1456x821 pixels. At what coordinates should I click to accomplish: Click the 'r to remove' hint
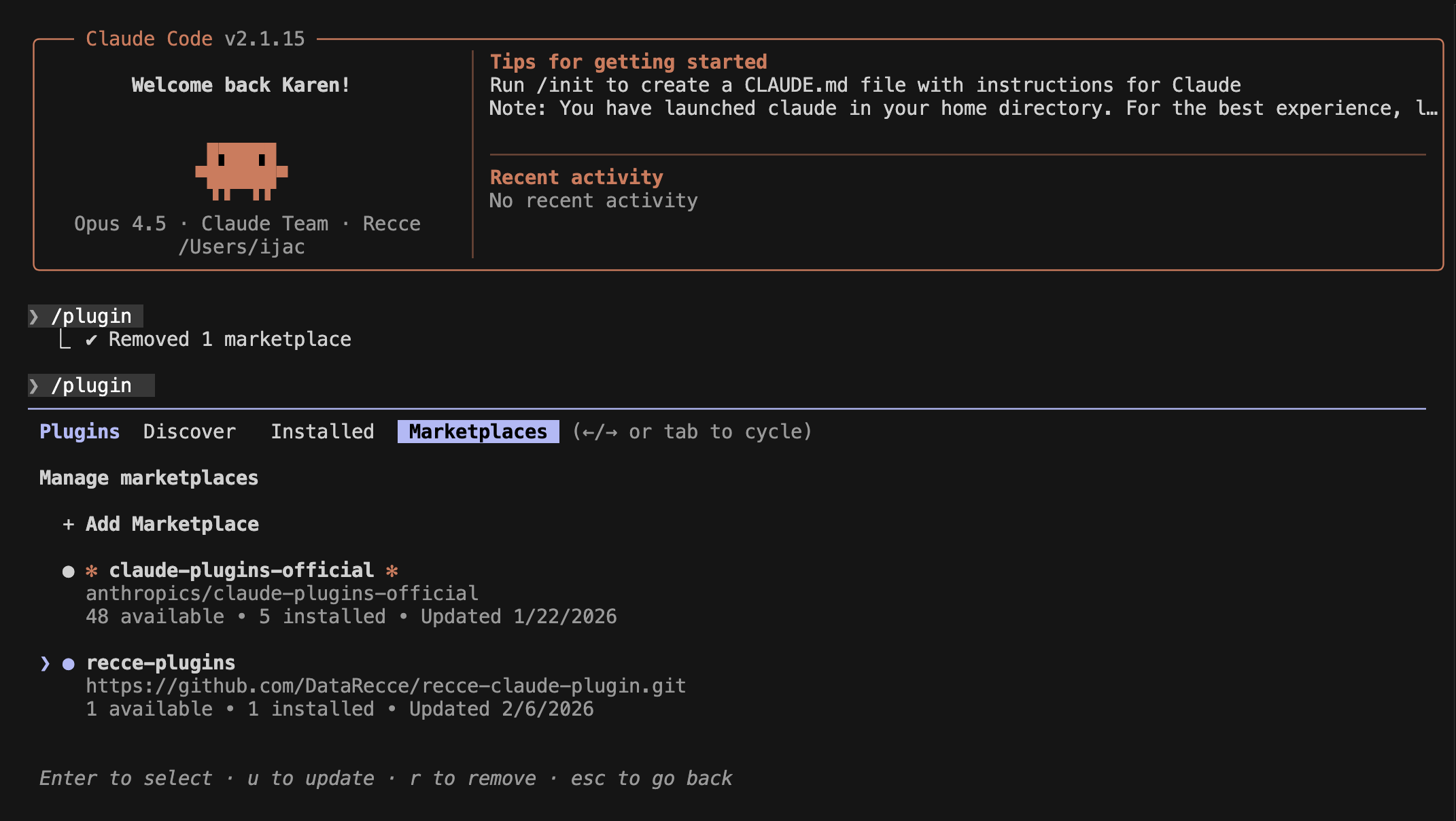click(472, 778)
